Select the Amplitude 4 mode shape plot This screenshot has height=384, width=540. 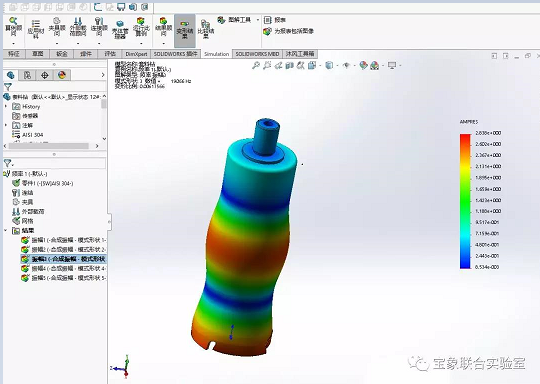64,268
